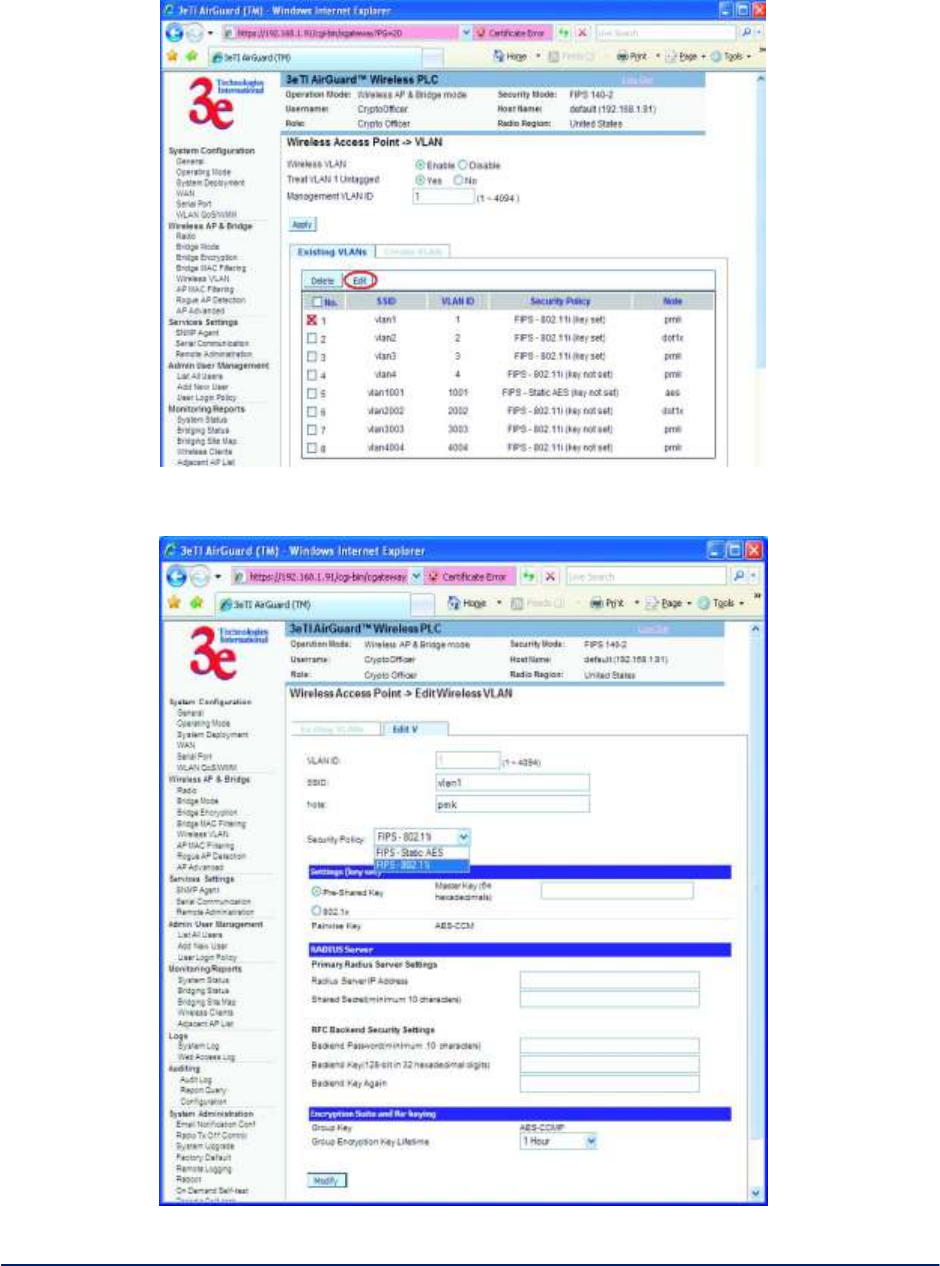
Task: Click Back arrow in Edit Wireless VLAN window
Action: (177, 576)
